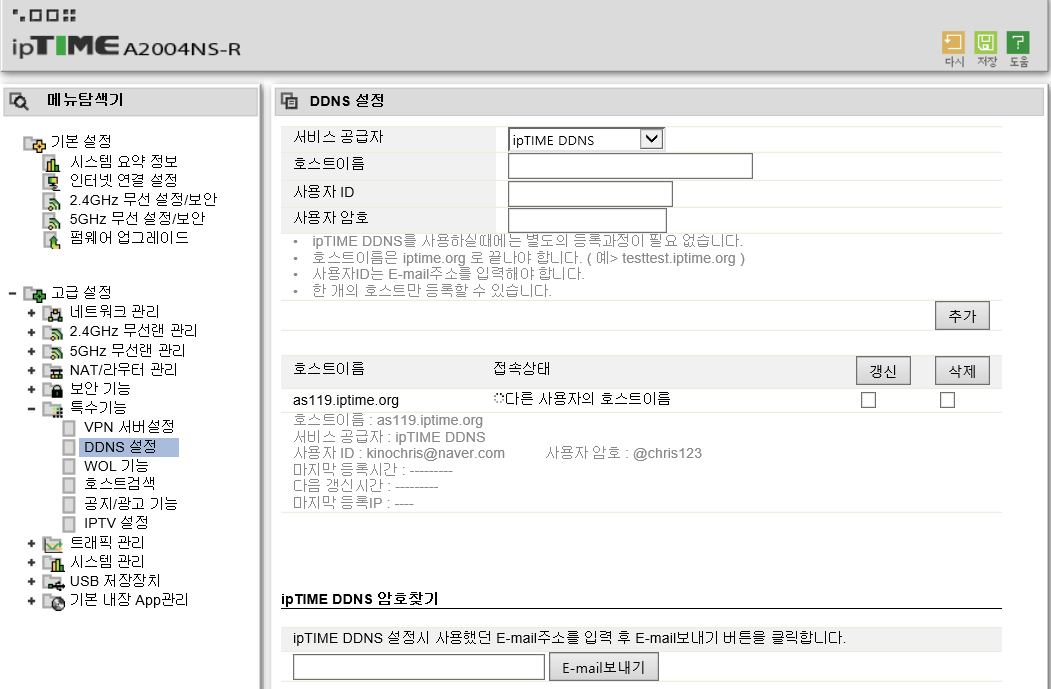1051x689 pixels.
Task: Expand the NAT/라우터 관리 node
Action: coord(31,371)
